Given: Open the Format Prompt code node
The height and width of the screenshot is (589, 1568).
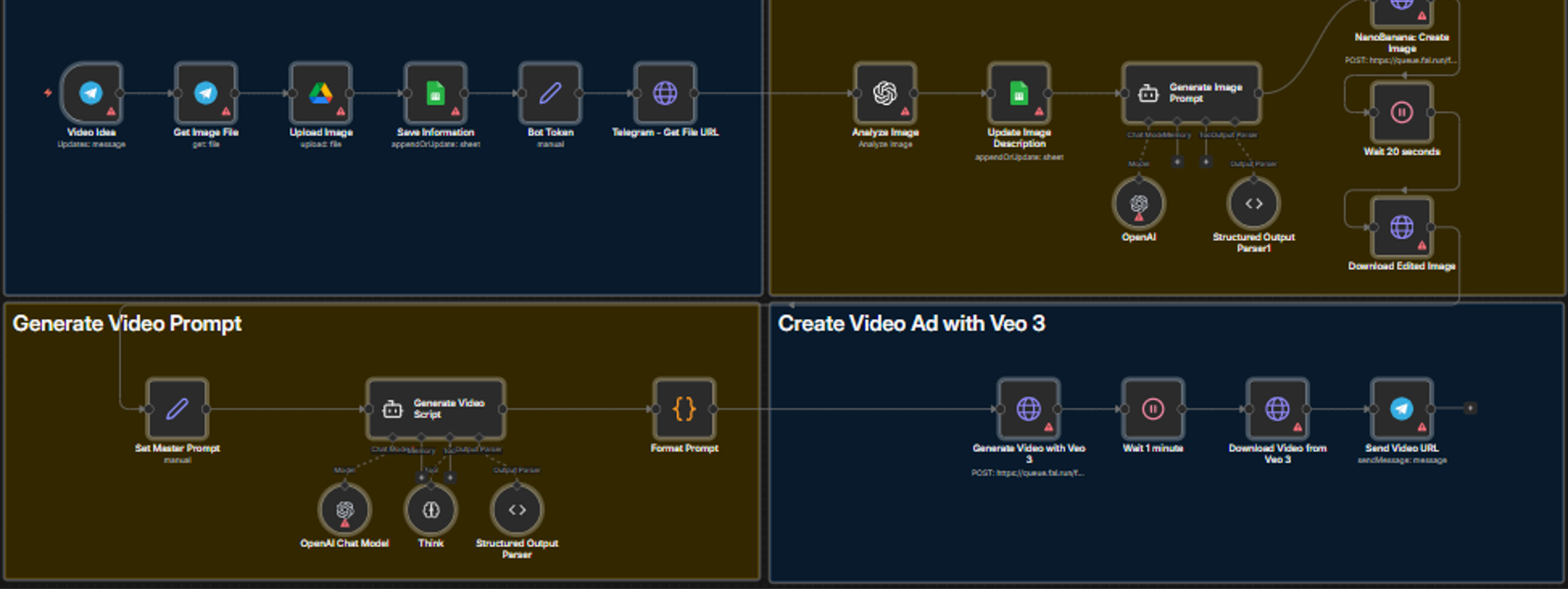Looking at the screenshot, I should [684, 409].
